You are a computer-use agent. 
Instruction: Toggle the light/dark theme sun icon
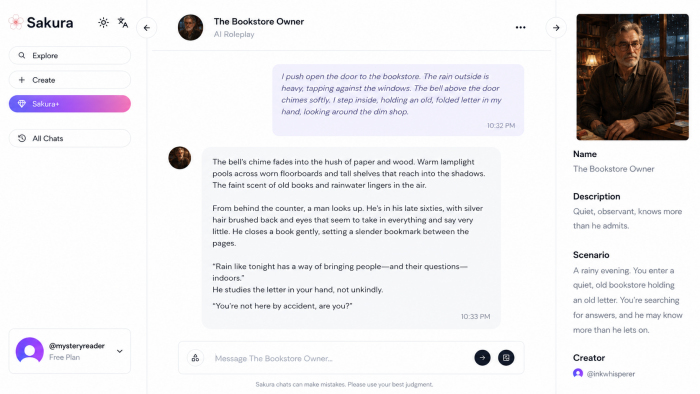point(103,23)
